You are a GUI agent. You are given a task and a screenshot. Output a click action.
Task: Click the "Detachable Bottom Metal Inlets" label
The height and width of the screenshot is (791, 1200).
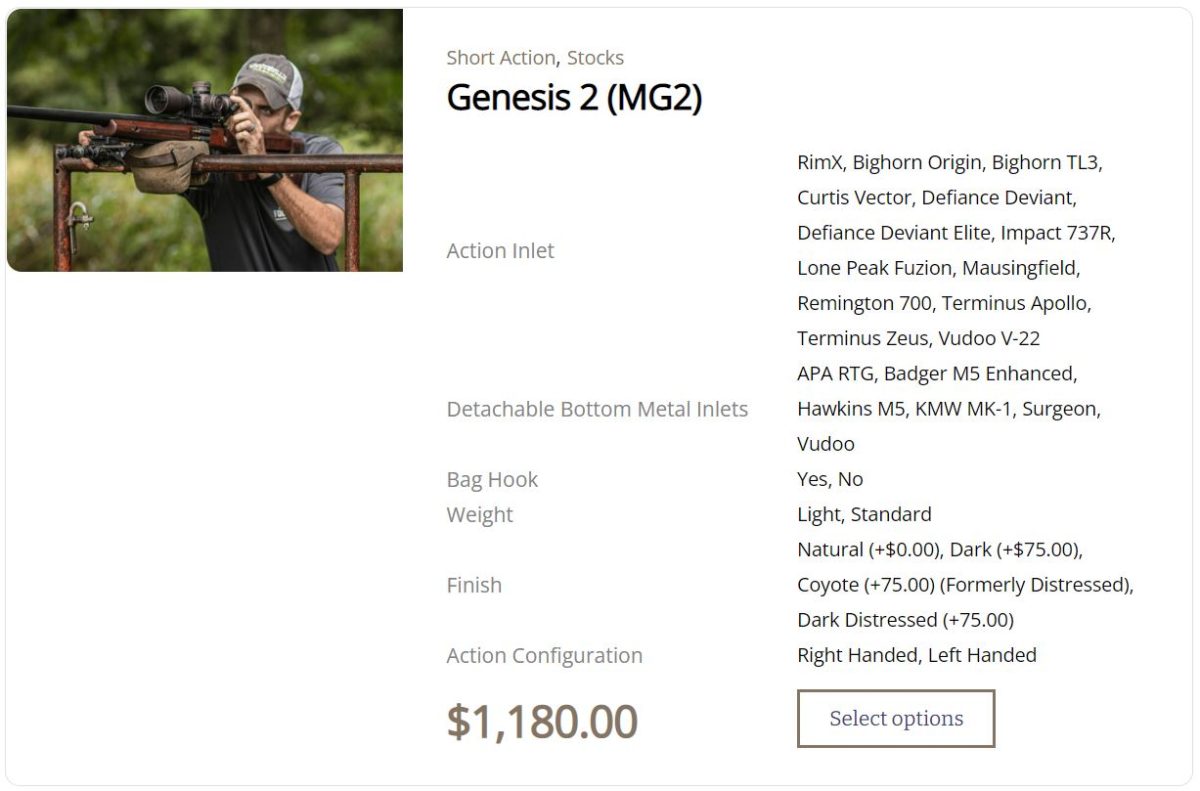click(x=597, y=409)
